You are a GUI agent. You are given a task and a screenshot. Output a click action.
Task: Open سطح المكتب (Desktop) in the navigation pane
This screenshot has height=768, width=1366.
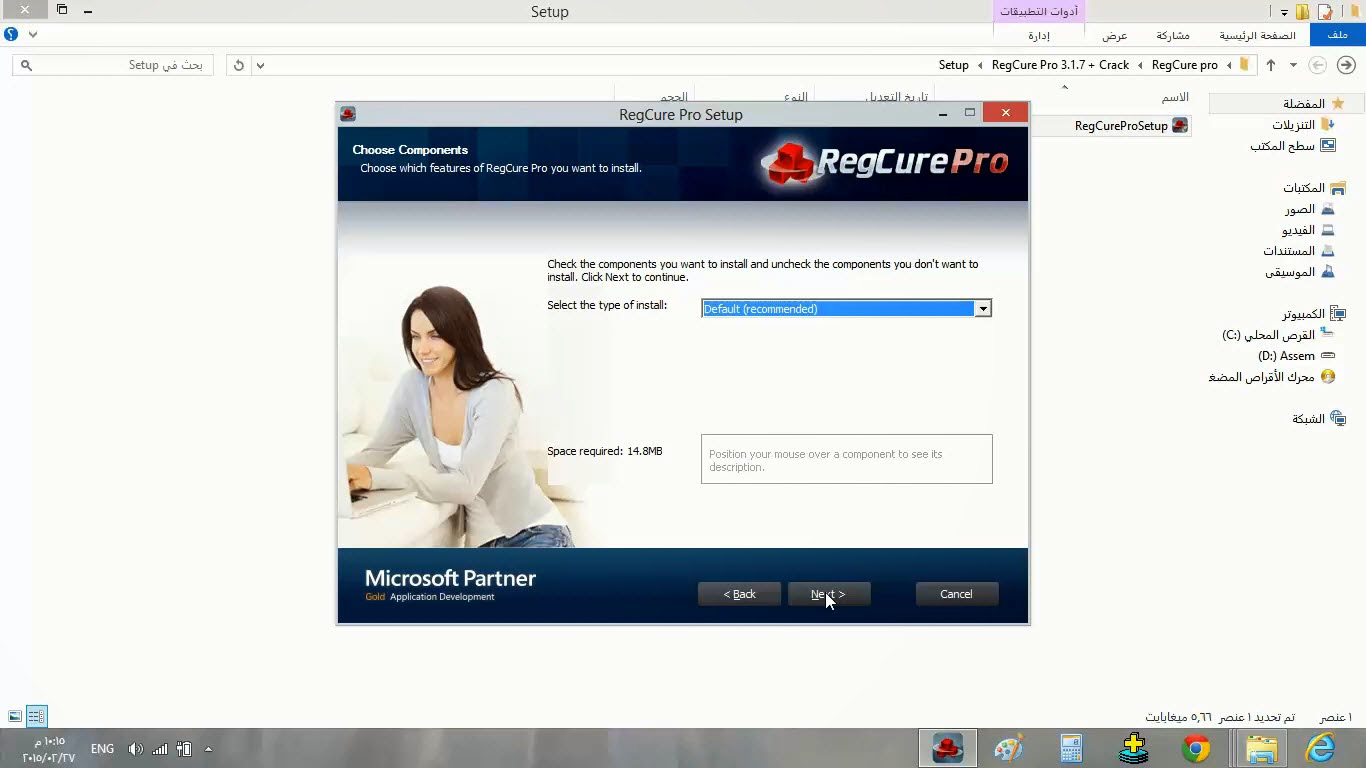point(1292,146)
